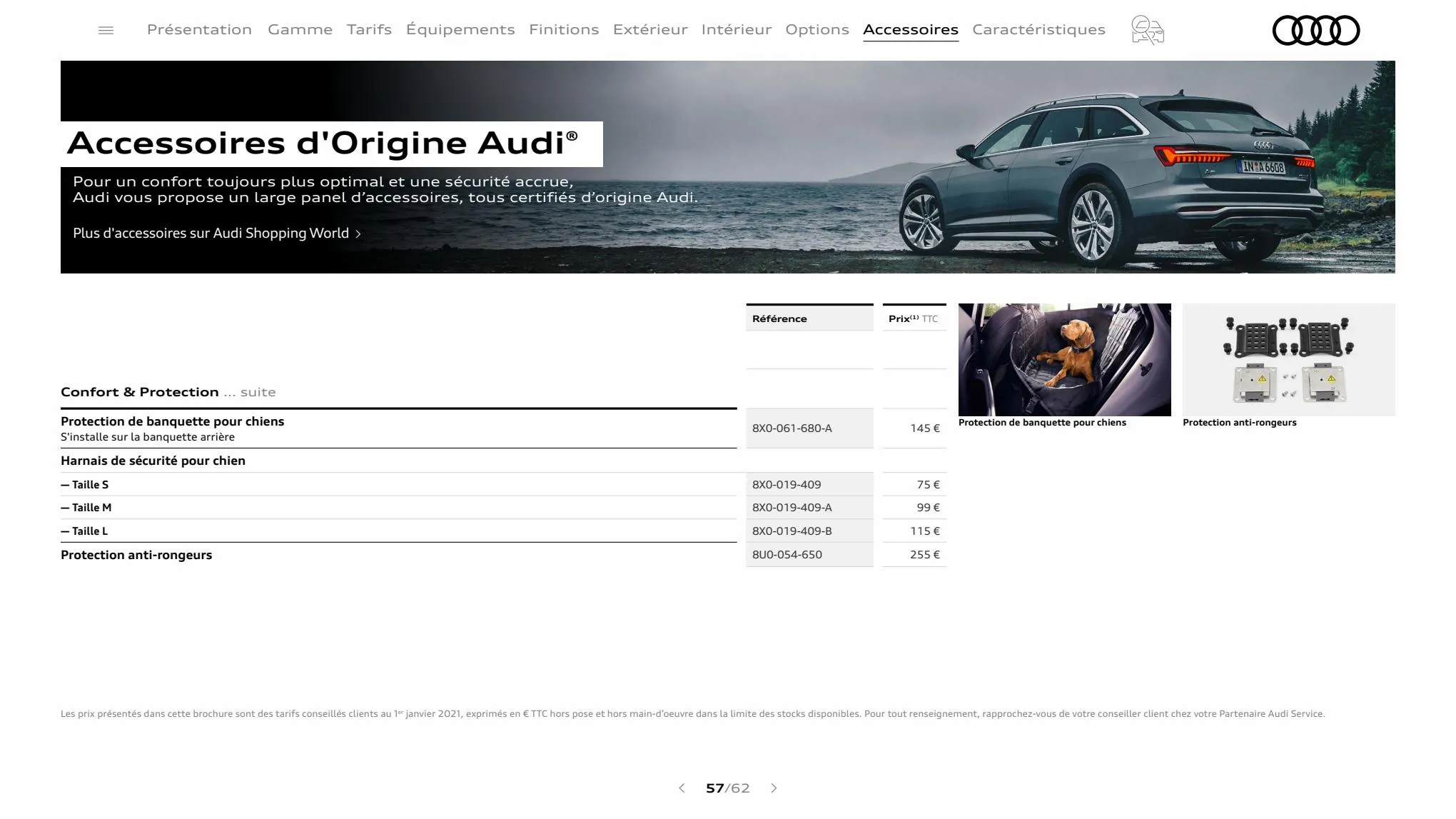Click 'S'installe sur la banquette arrière' subtitle
Viewport: 1456px width, 819px height.
click(148, 437)
